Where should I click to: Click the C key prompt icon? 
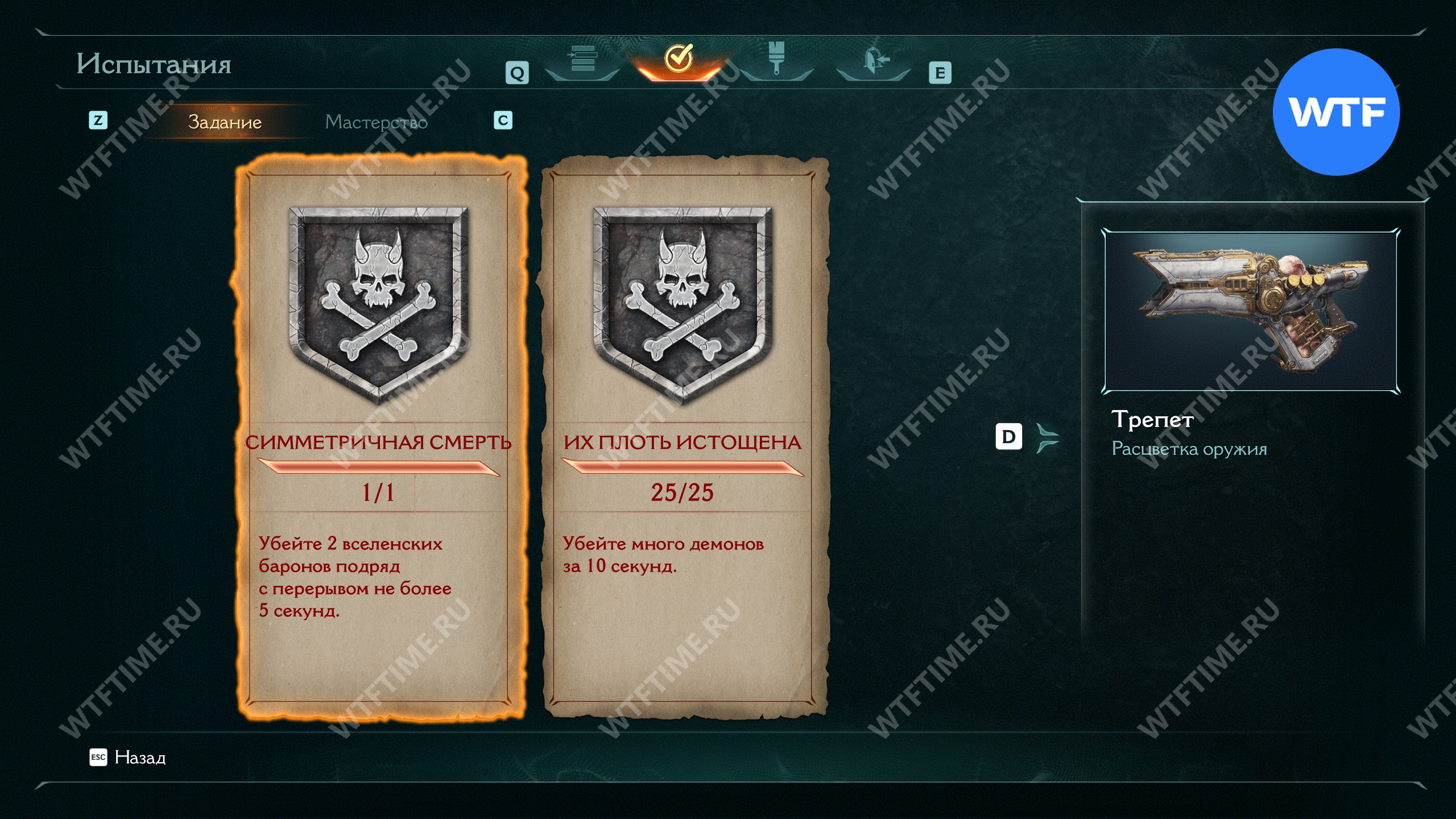503,120
